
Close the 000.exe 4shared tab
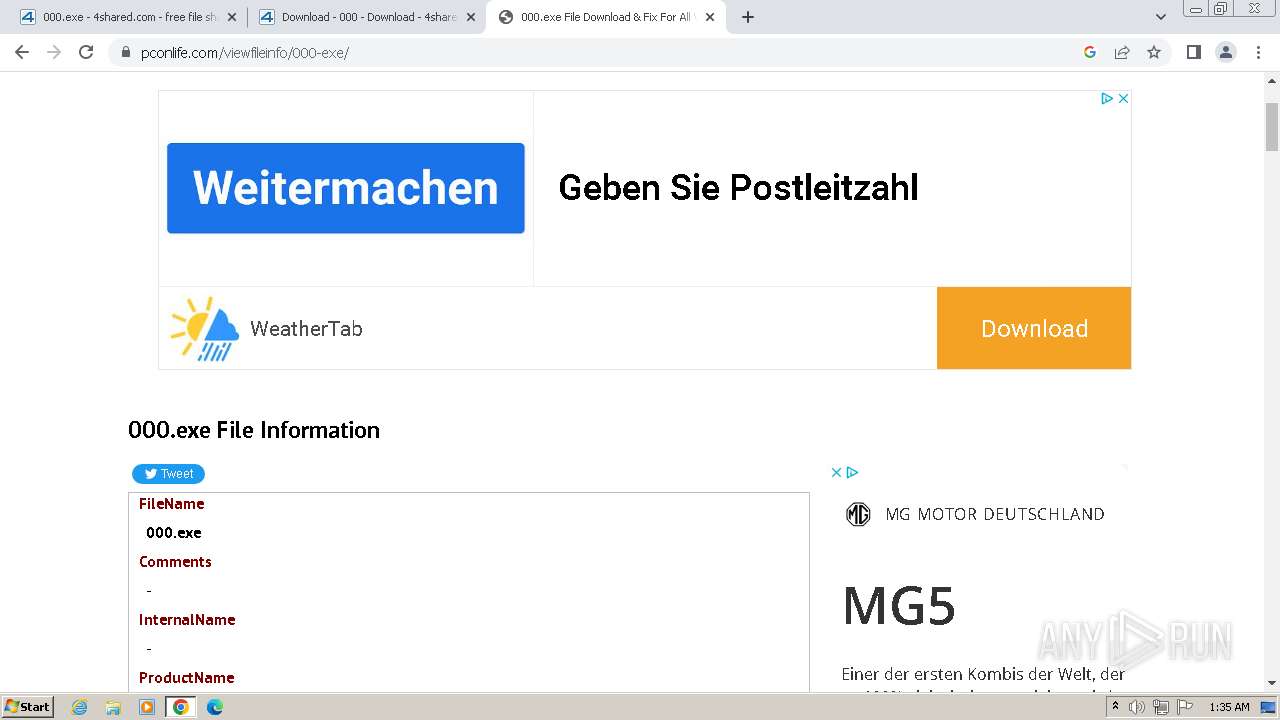point(232,17)
